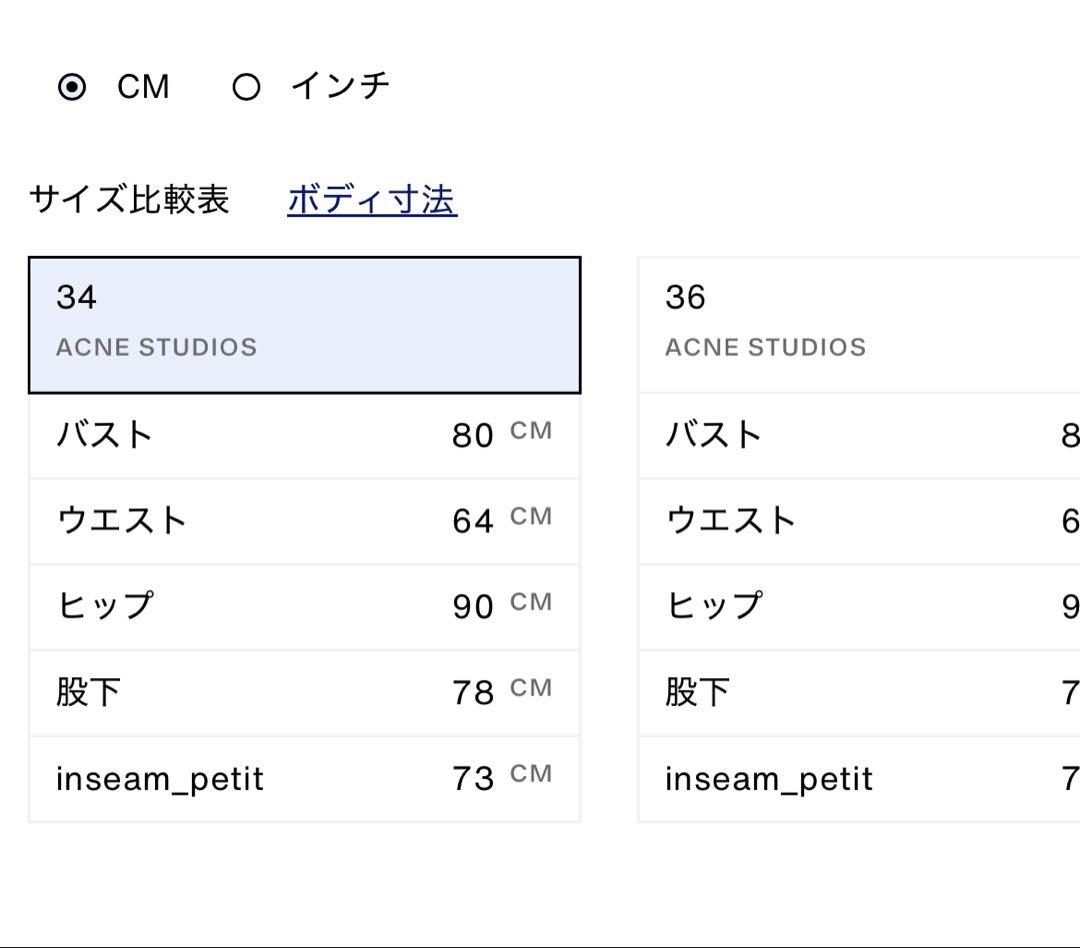
Task: Click the バスト row for size 34
Action: click(x=305, y=435)
